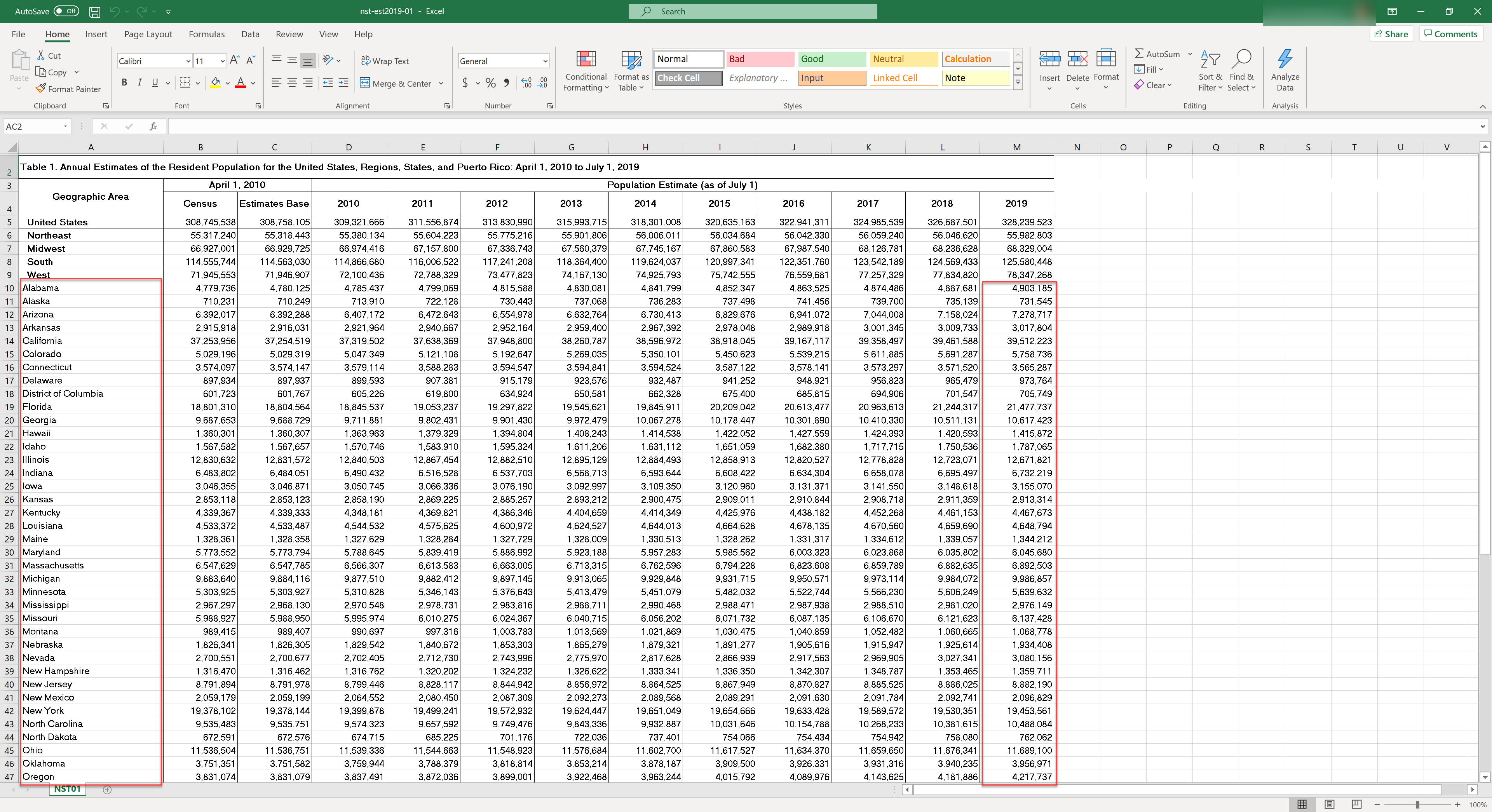Apply yellow Fill Color
The image size is (1492, 812).
pos(215,83)
